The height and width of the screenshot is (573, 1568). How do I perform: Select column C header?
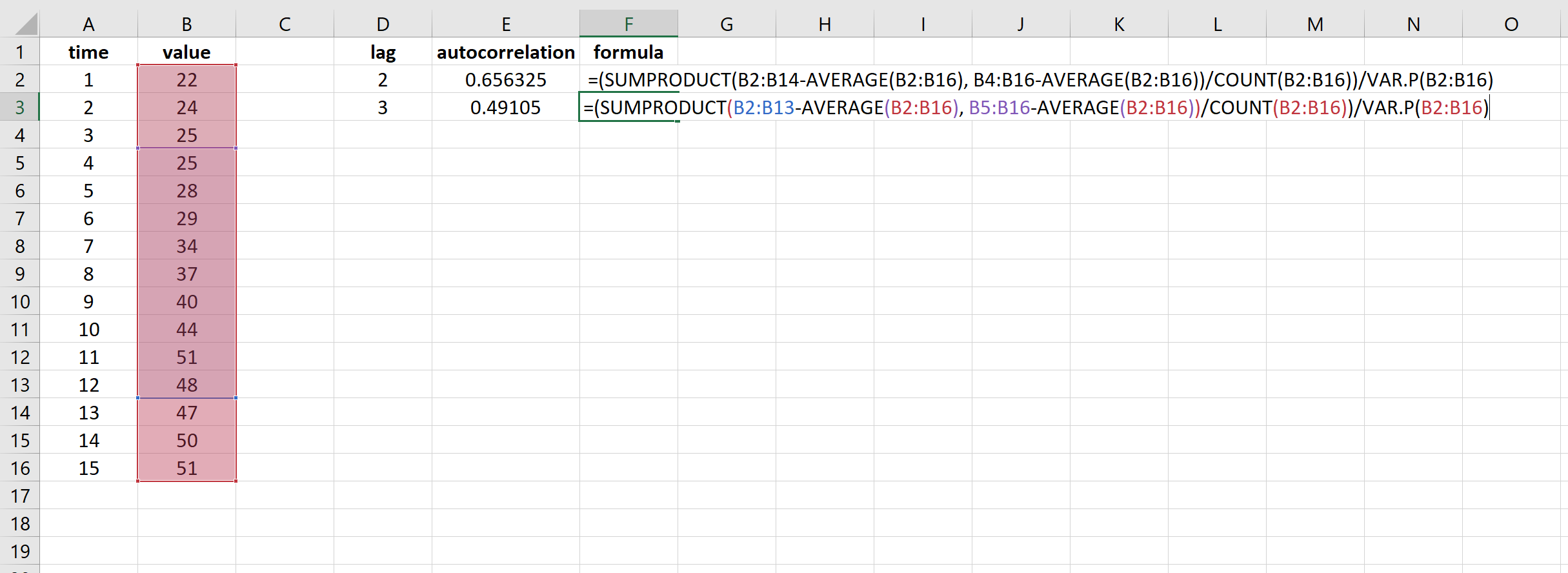pyautogui.click(x=285, y=24)
